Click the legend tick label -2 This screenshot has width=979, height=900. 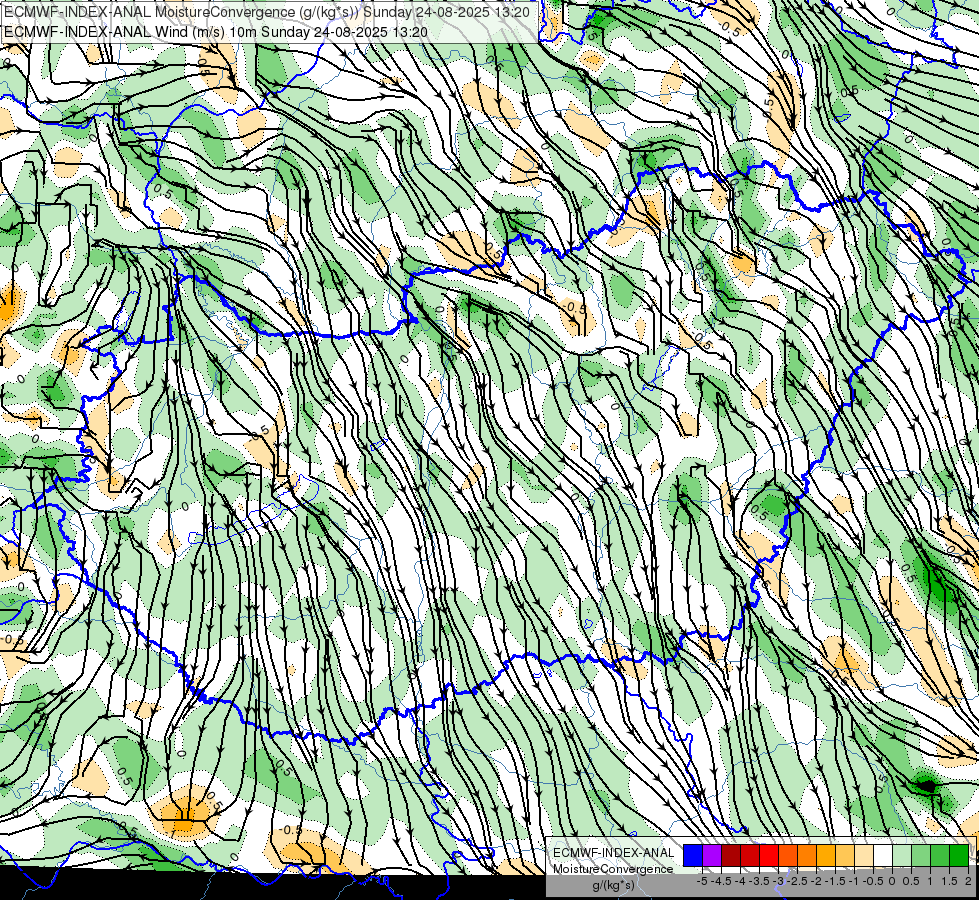click(x=816, y=881)
